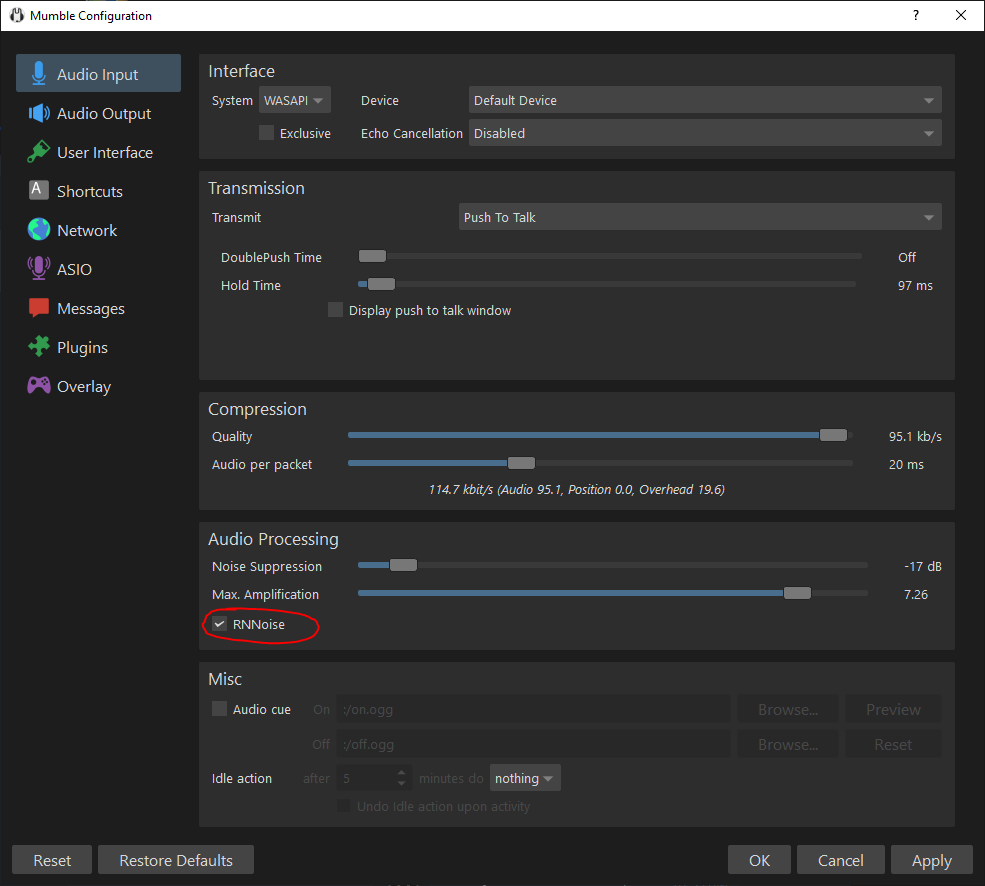The image size is (985, 886).
Task: Click the Audio Output speaker icon
Action: coord(39,113)
